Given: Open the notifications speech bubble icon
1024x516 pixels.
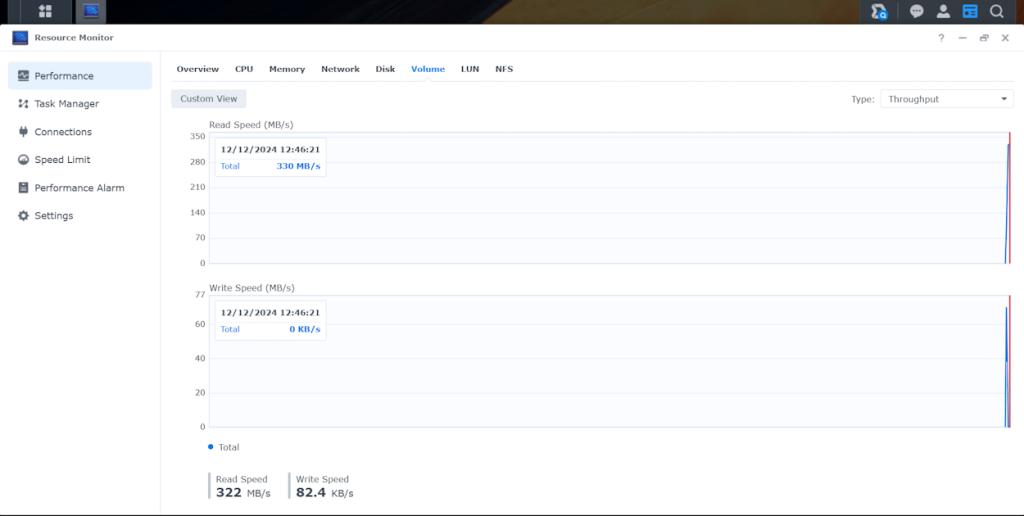Looking at the screenshot, I should pos(916,11).
